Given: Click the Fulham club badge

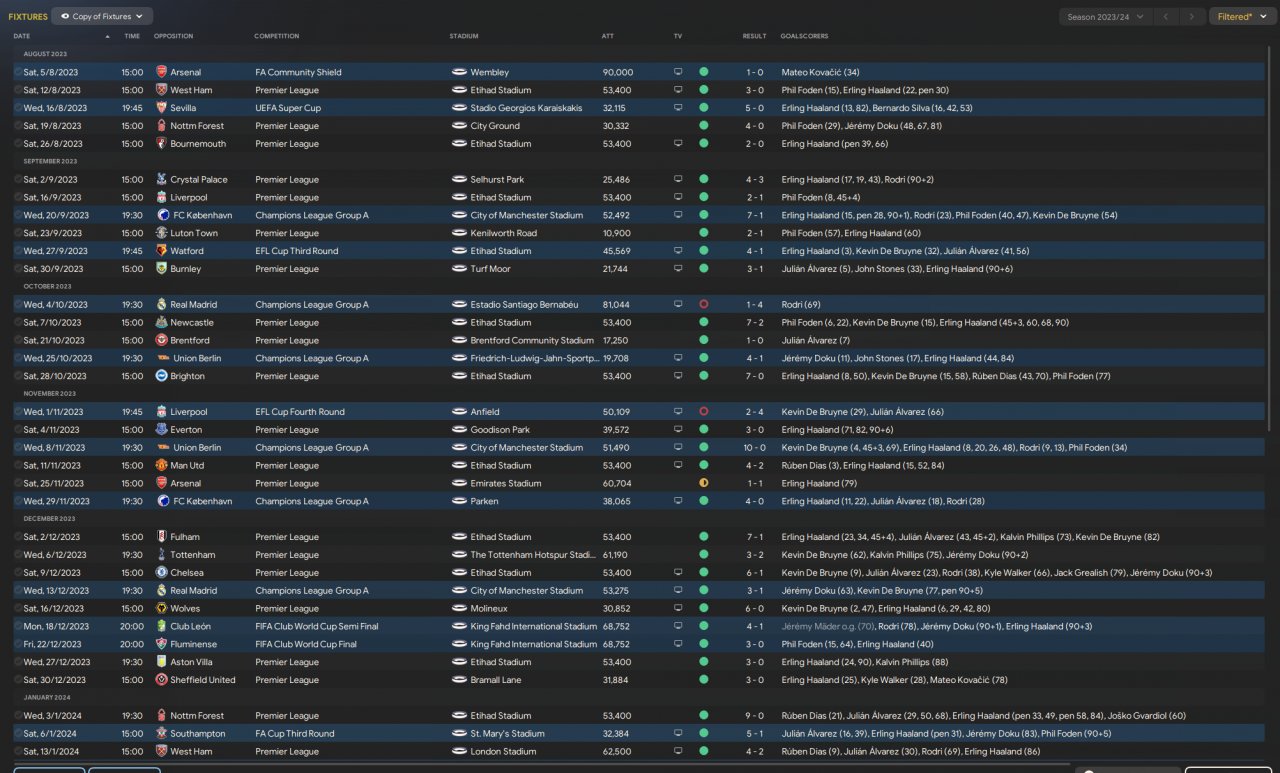Looking at the screenshot, I should coord(162,537).
